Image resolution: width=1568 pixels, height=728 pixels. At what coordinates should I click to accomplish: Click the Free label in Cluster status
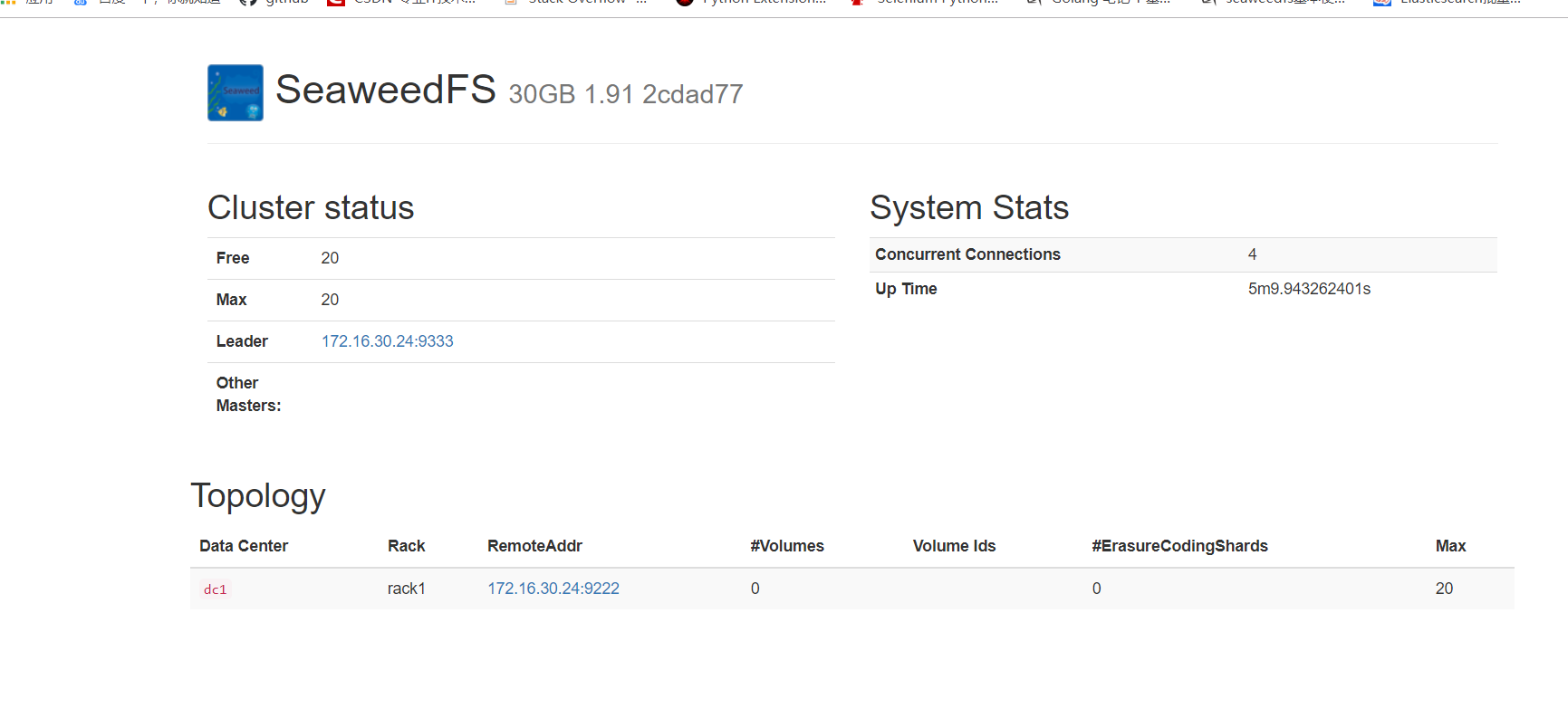coord(233,258)
